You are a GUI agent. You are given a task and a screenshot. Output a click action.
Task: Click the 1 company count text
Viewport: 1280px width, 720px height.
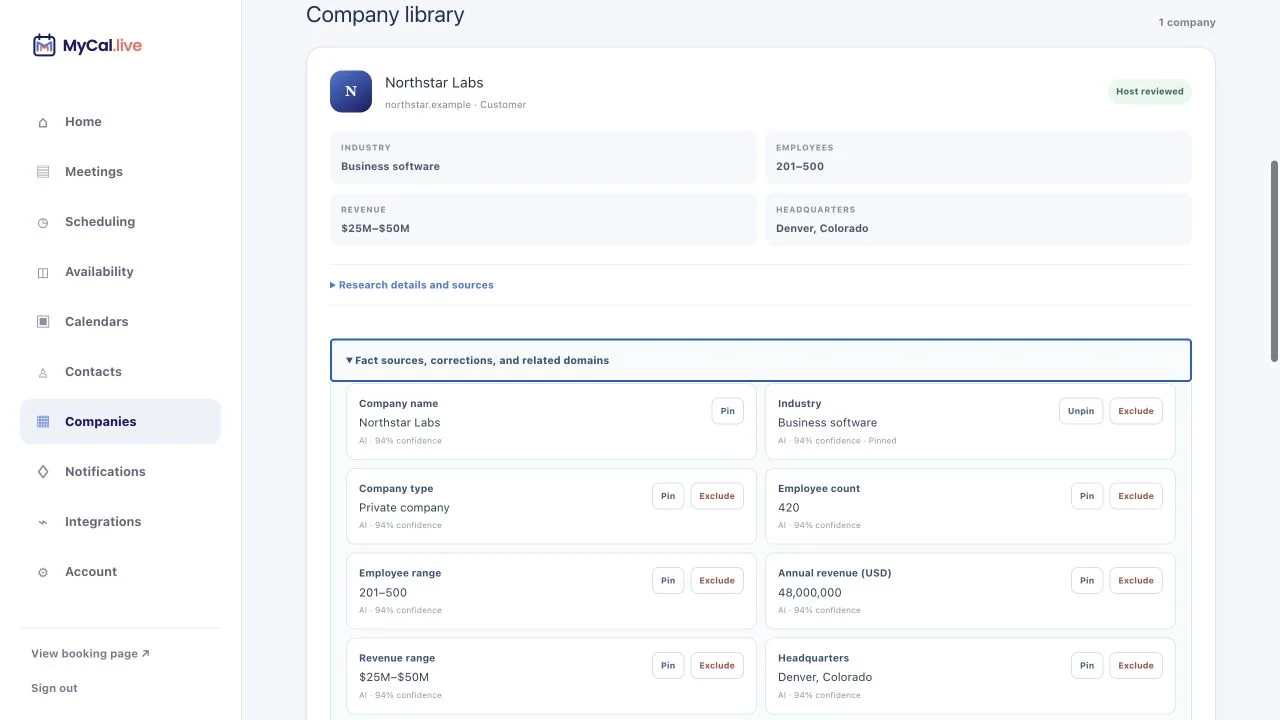tap(1187, 22)
